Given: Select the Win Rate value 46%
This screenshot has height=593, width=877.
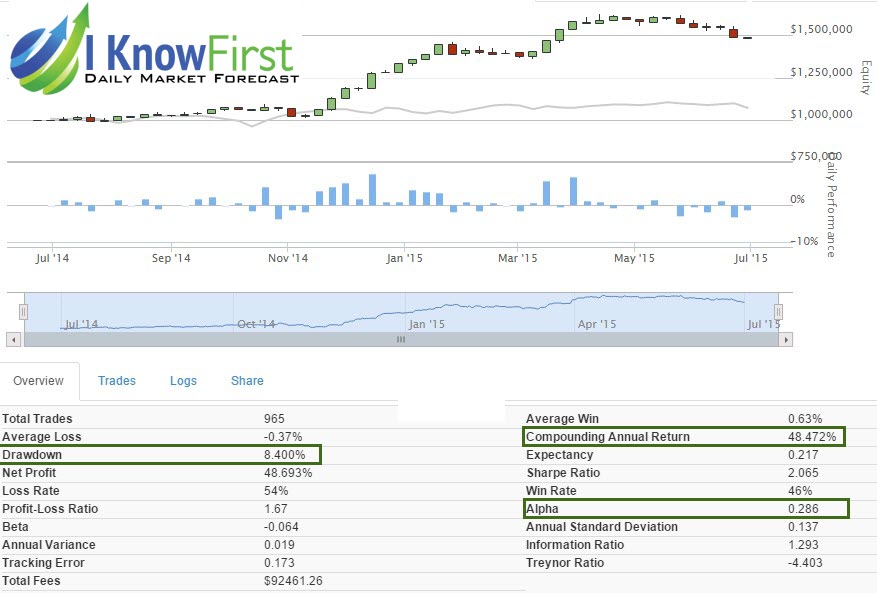Looking at the screenshot, I should click(800, 491).
